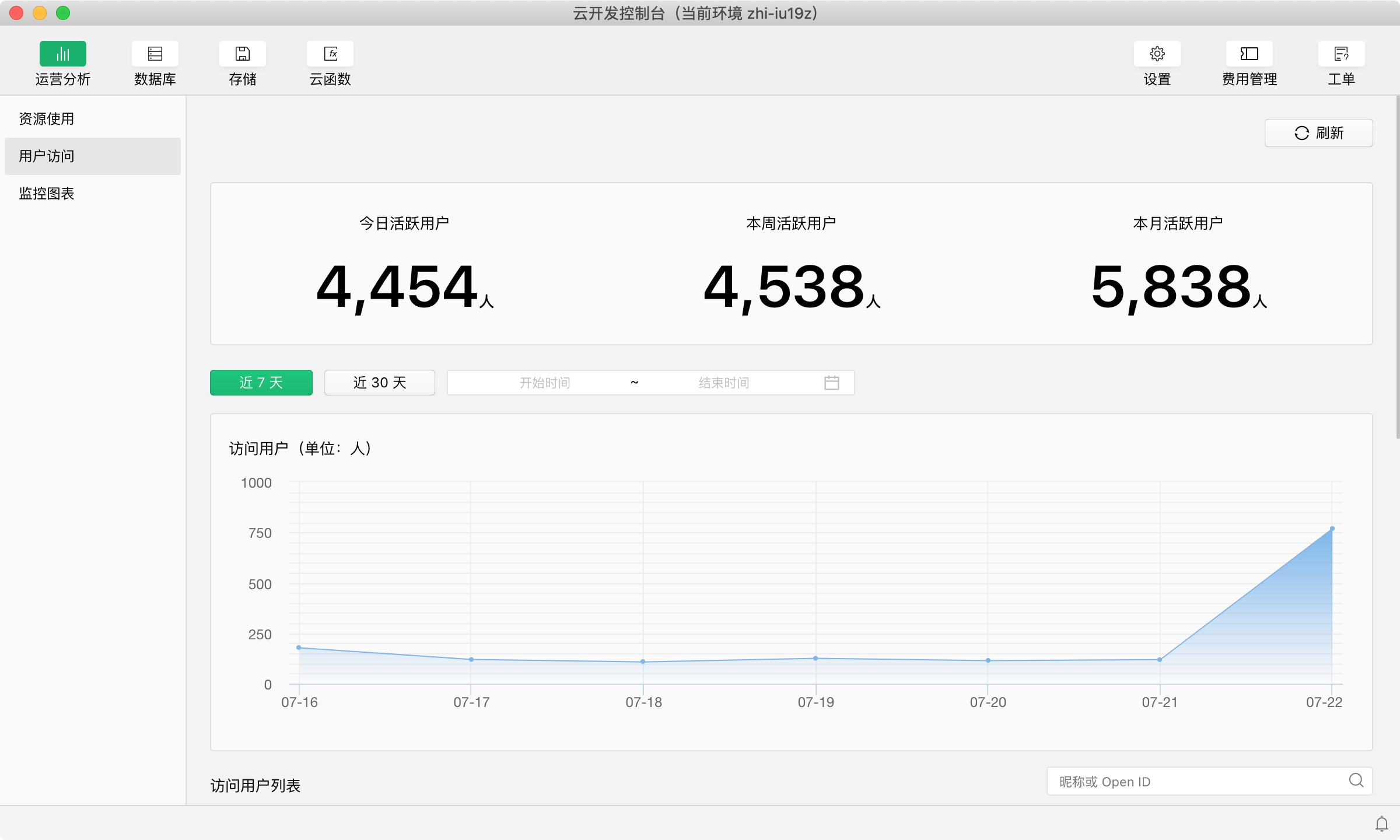Open the calendar date picker icon
Screen dimensions: 1400x840
[831, 383]
